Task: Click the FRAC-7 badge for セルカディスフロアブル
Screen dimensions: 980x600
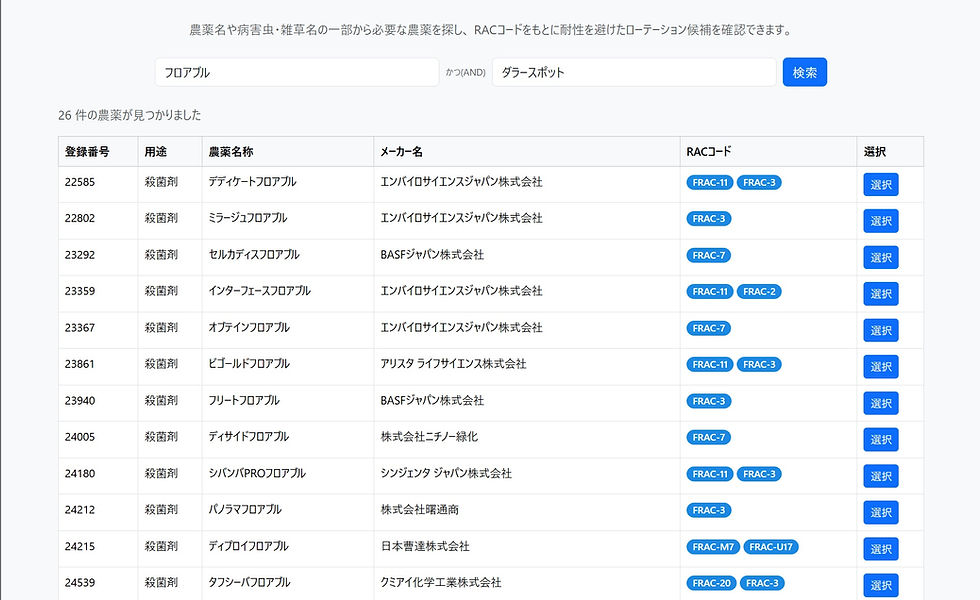Action: tap(708, 254)
